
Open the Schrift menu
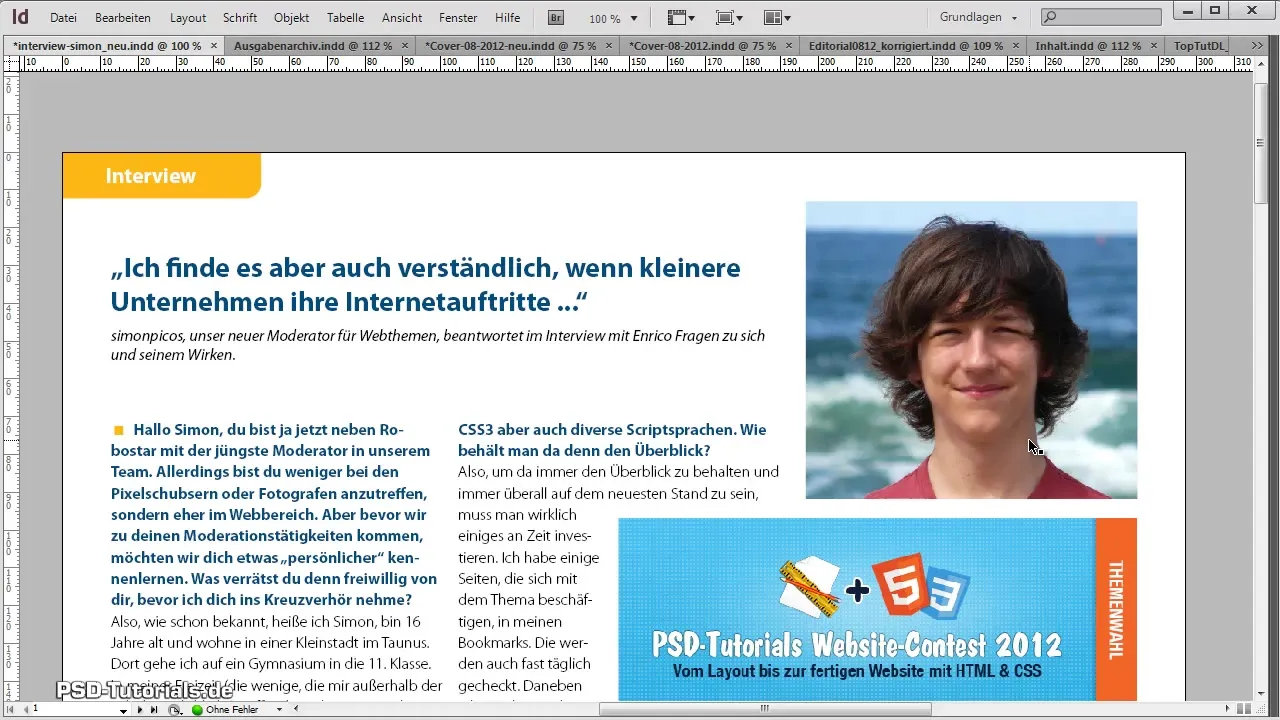(x=240, y=18)
